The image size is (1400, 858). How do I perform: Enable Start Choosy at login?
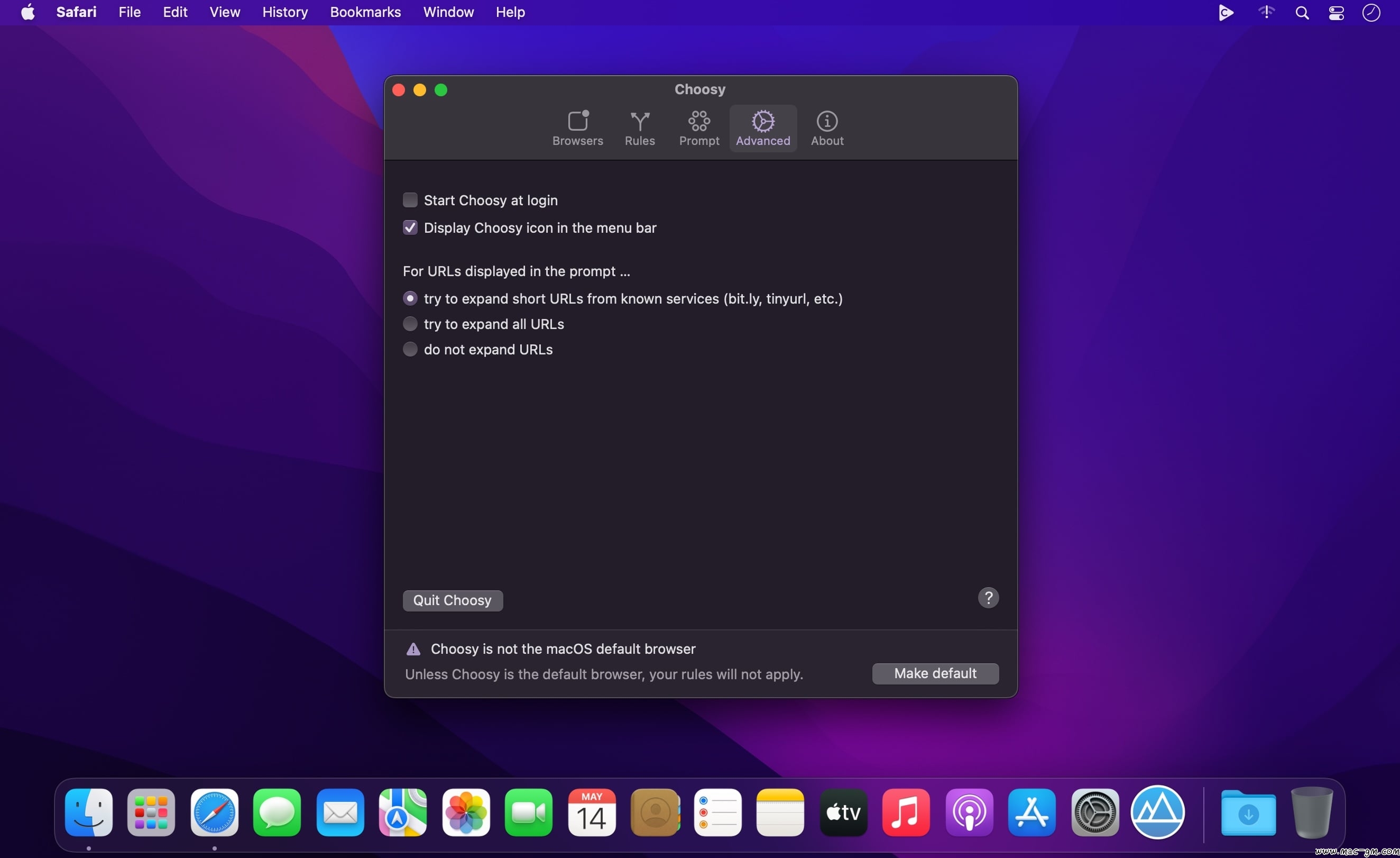410,200
